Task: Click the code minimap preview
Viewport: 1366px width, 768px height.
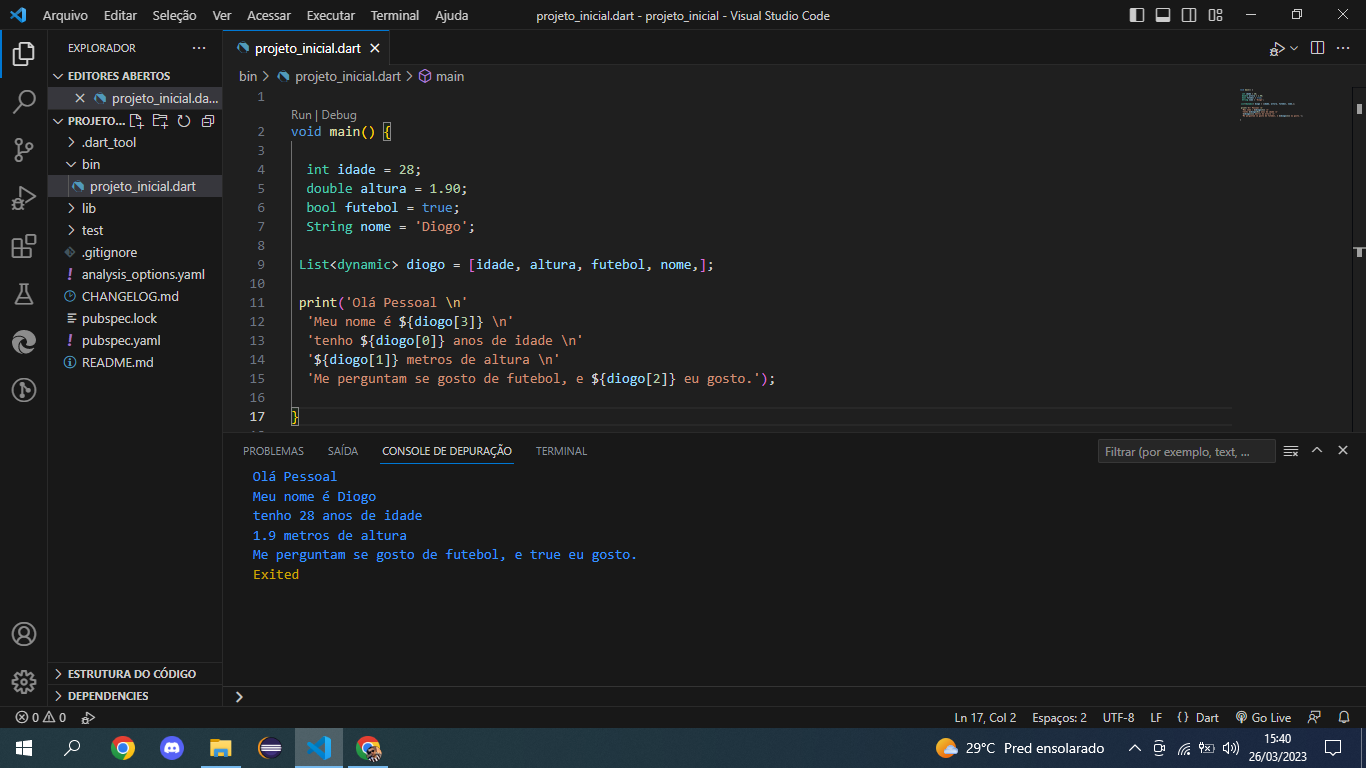Action: point(1270,104)
